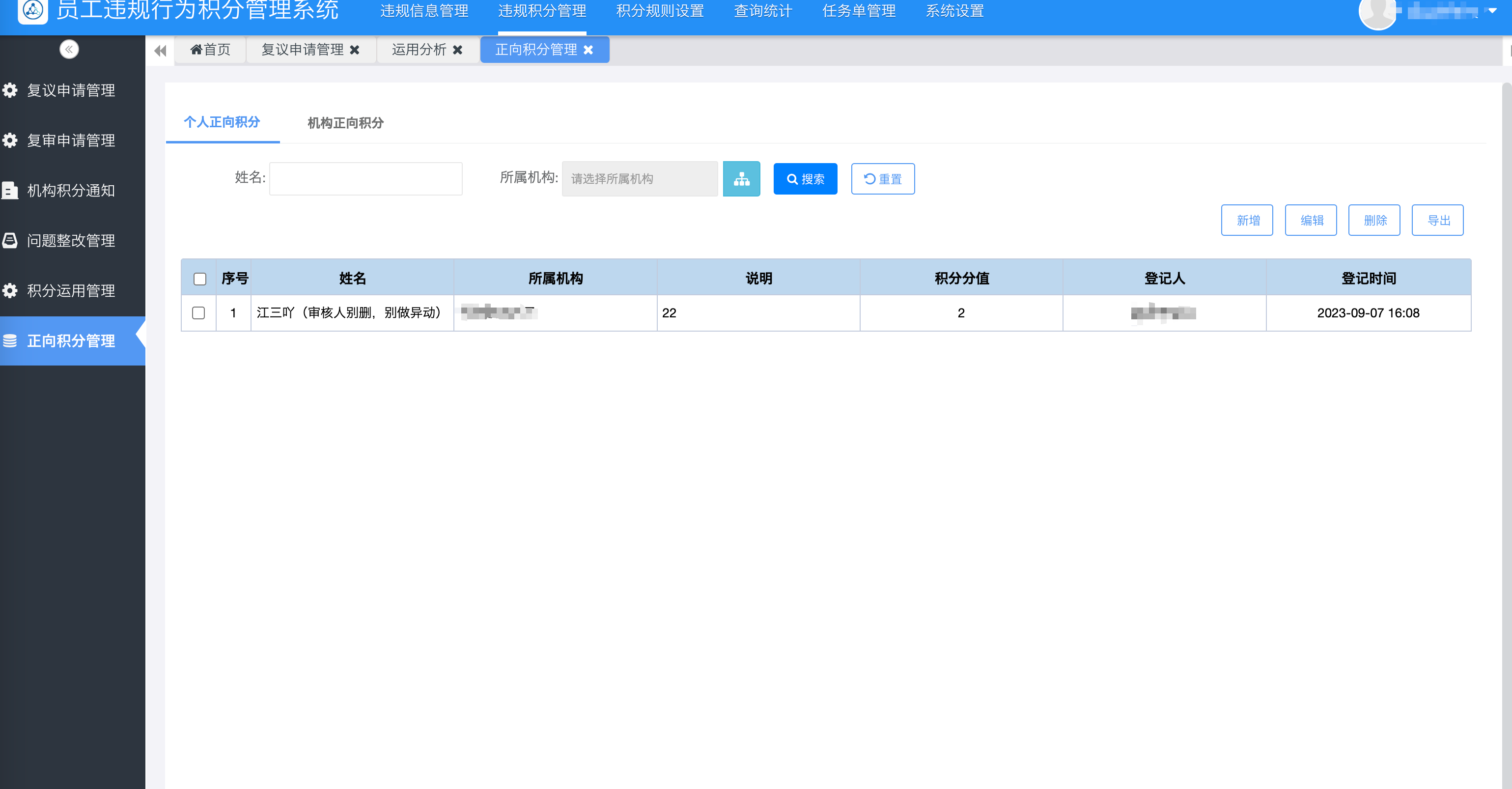Click the 说明 cell showing 22
The height and width of the screenshot is (789, 1512).
point(758,313)
